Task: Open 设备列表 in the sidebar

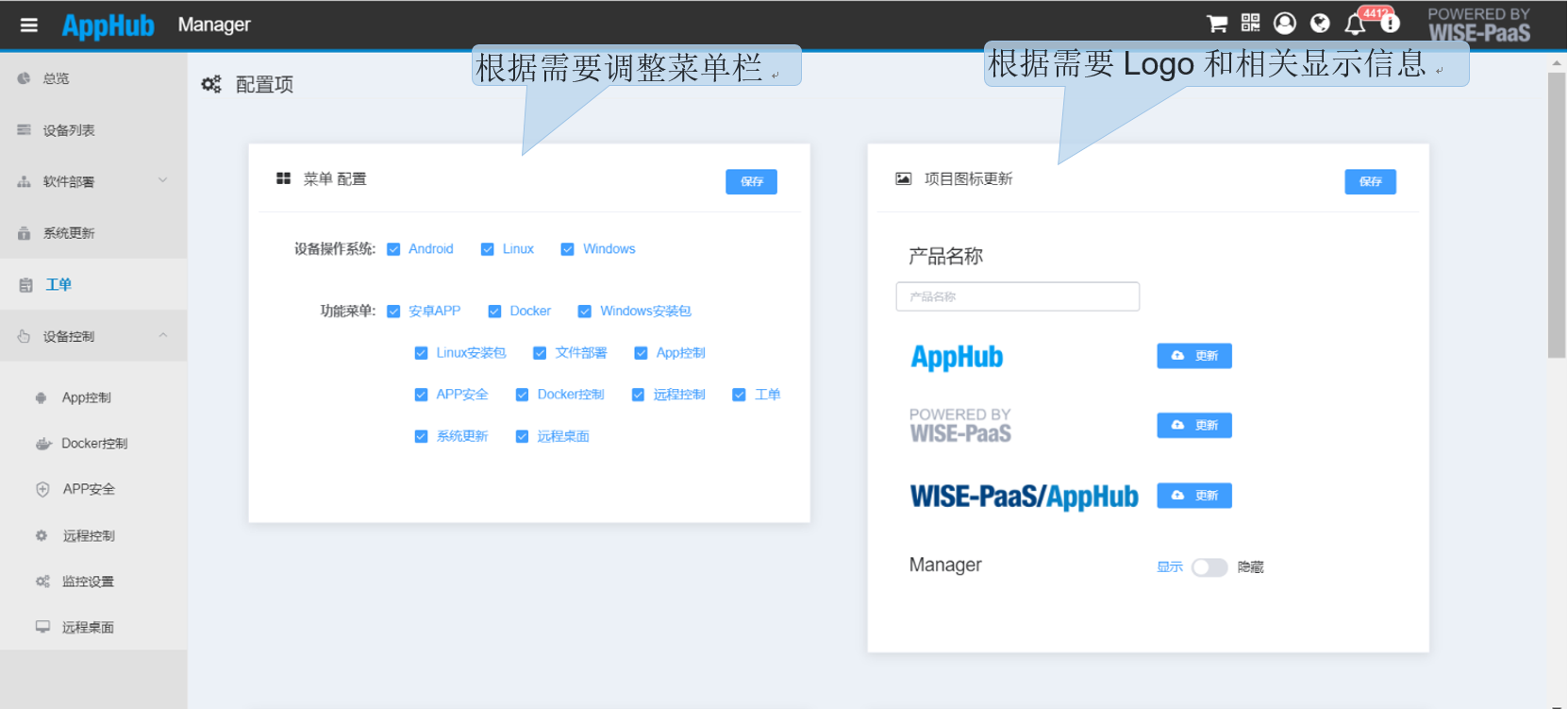Action: click(93, 130)
